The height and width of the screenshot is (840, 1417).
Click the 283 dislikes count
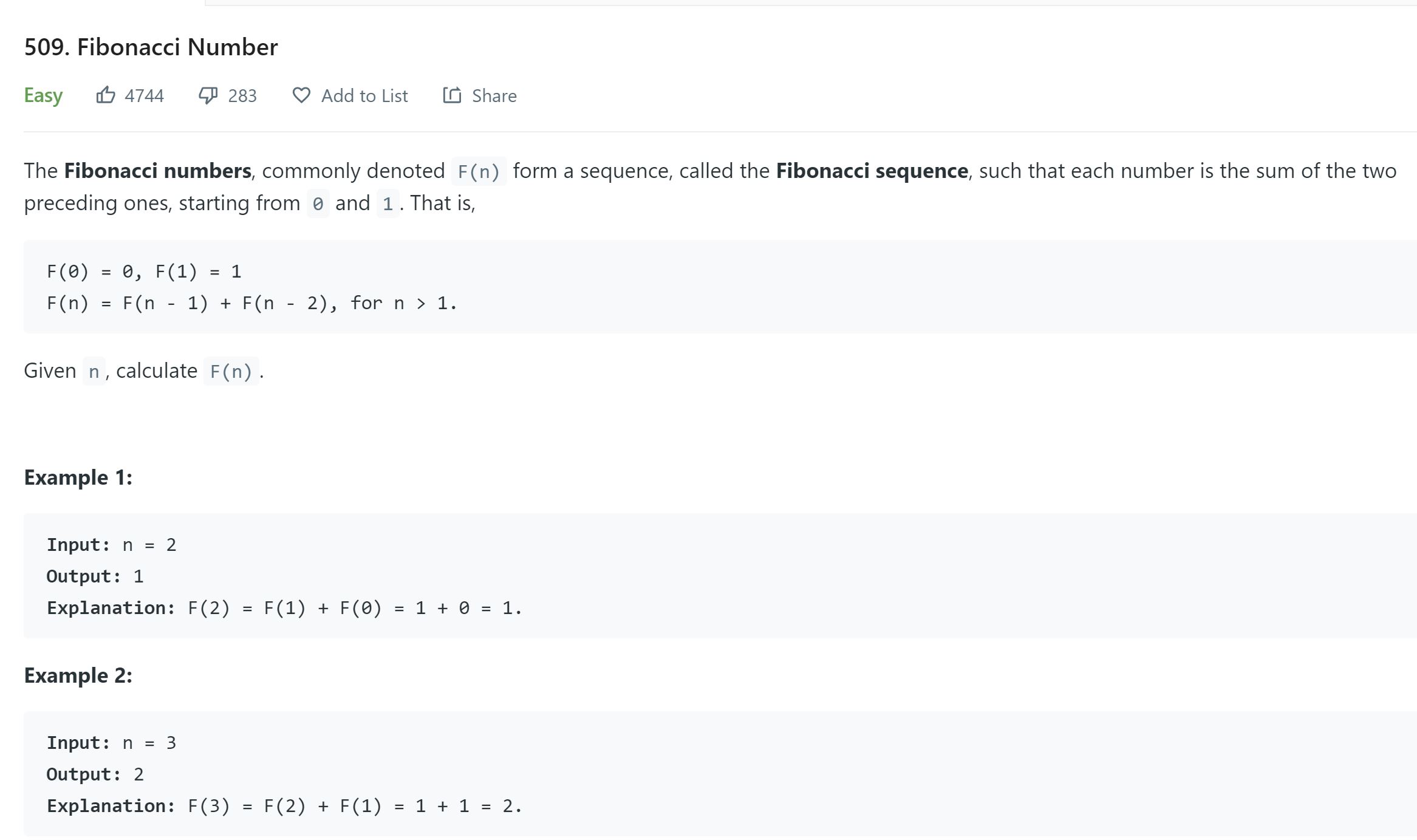point(242,96)
